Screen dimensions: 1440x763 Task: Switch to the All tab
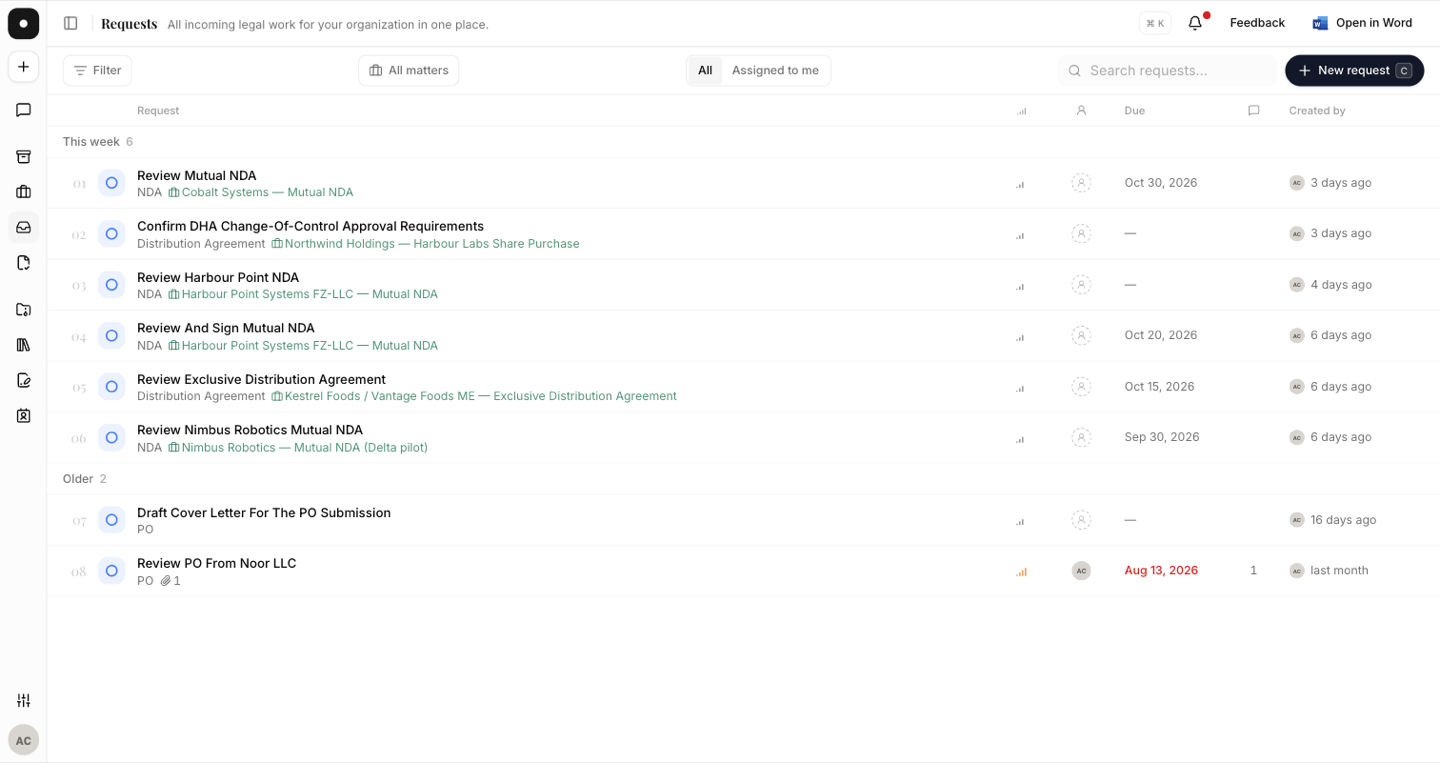pos(705,70)
